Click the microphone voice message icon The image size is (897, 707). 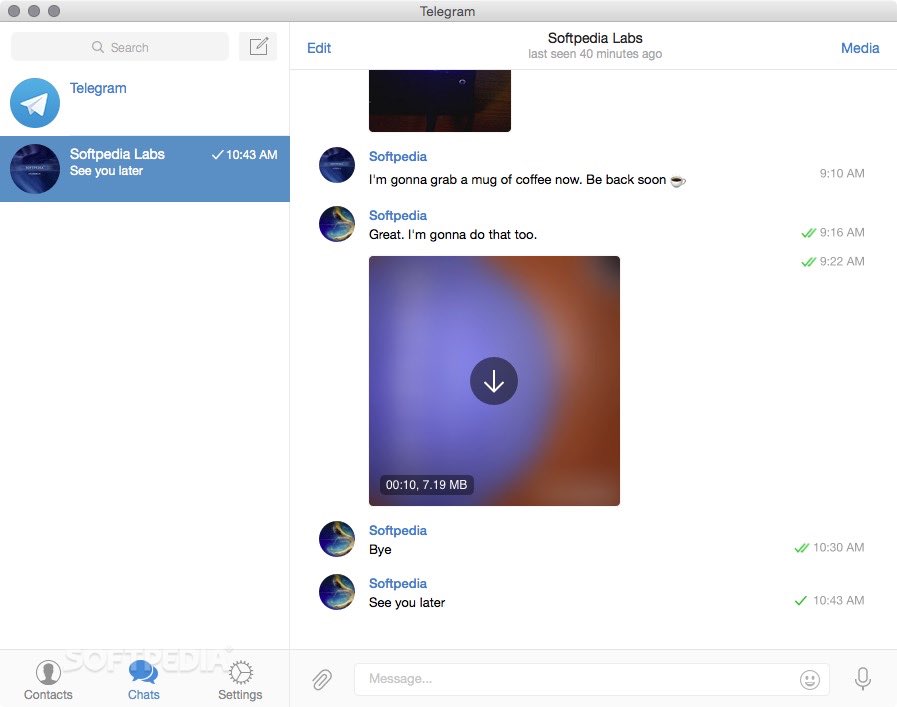pyautogui.click(x=862, y=680)
